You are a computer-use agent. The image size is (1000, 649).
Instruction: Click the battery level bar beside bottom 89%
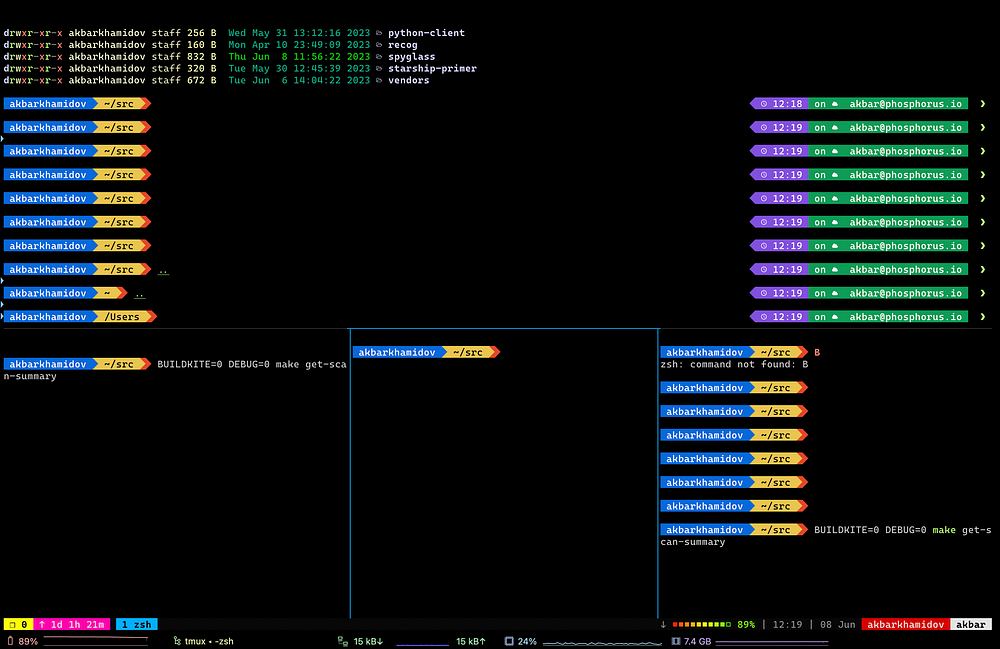point(96,639)
